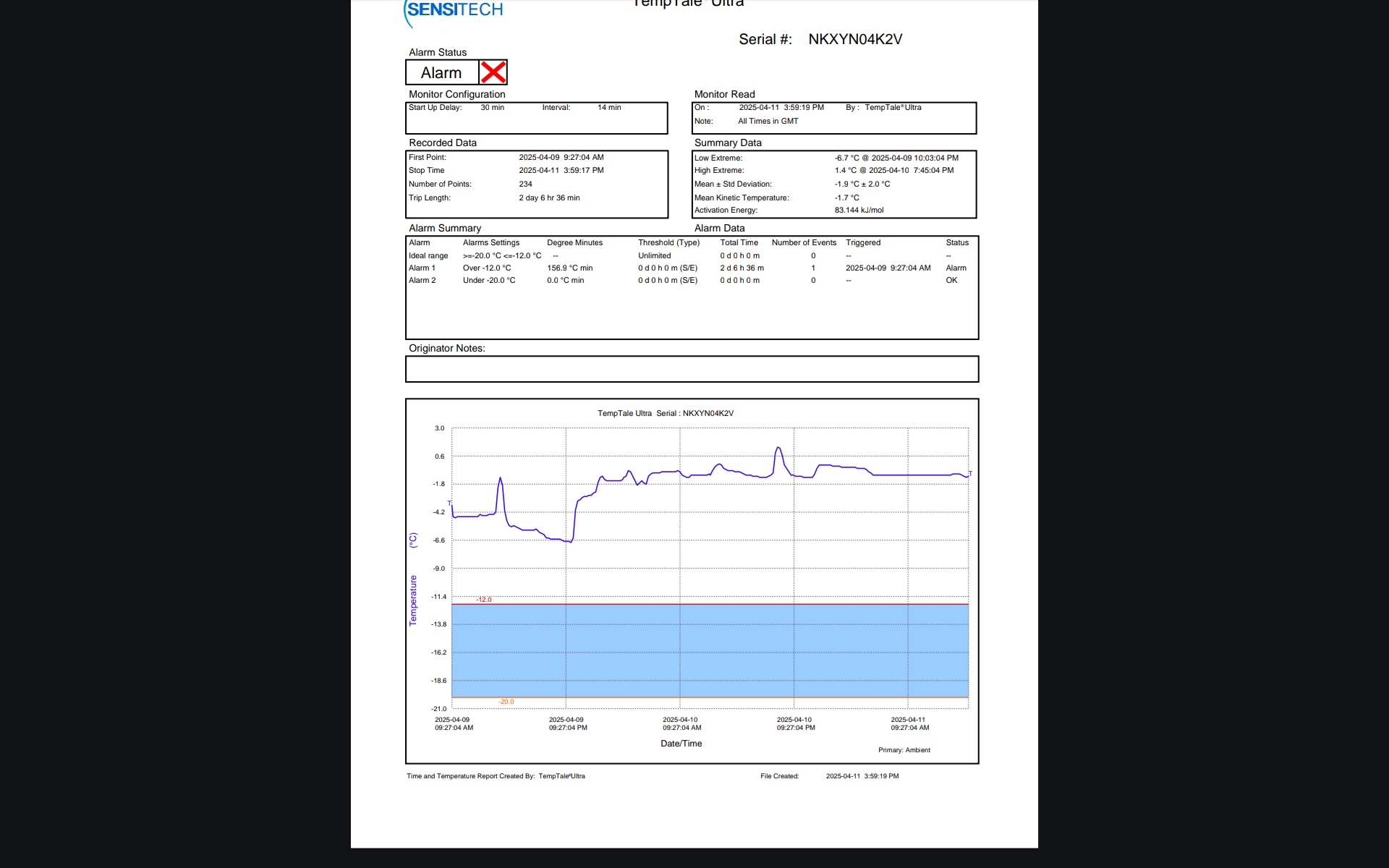Click File Created timestamp 2025-04-11 3:59:19 PM
The width and height of the screenshot is (1389, 868).
(862, 776)
